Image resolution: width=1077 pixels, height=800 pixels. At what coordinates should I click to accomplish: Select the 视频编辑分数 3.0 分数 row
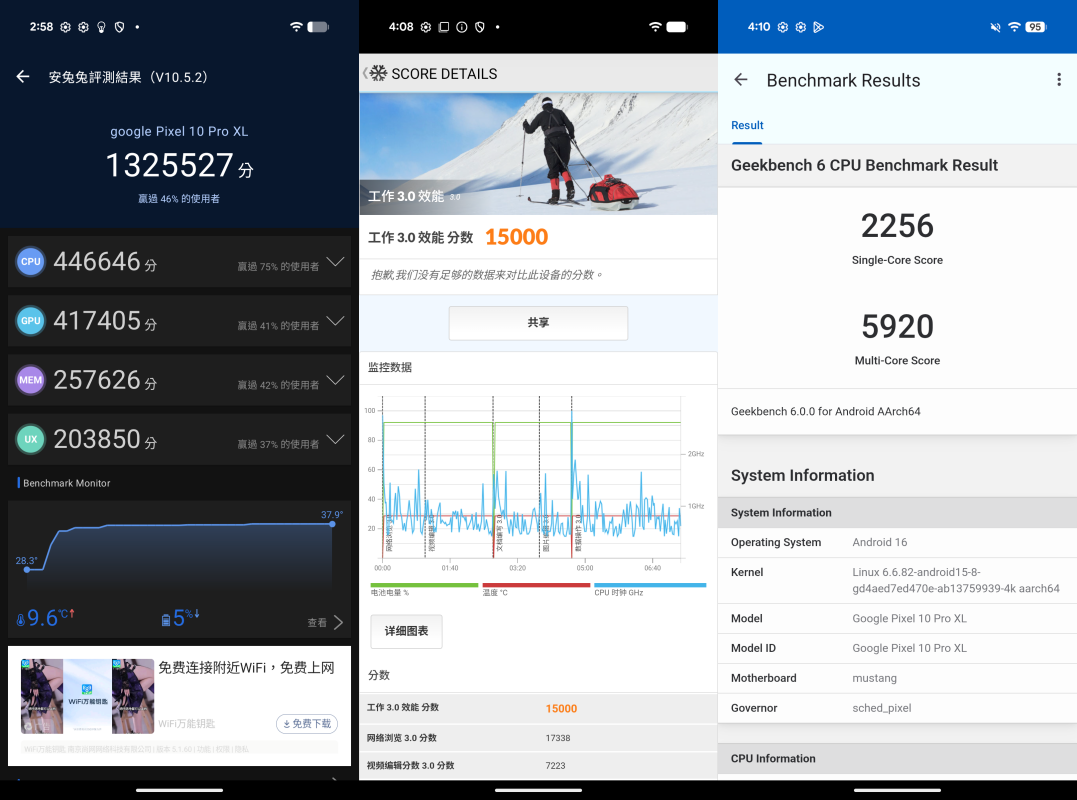pyautogui.click(x=538, y=766)
